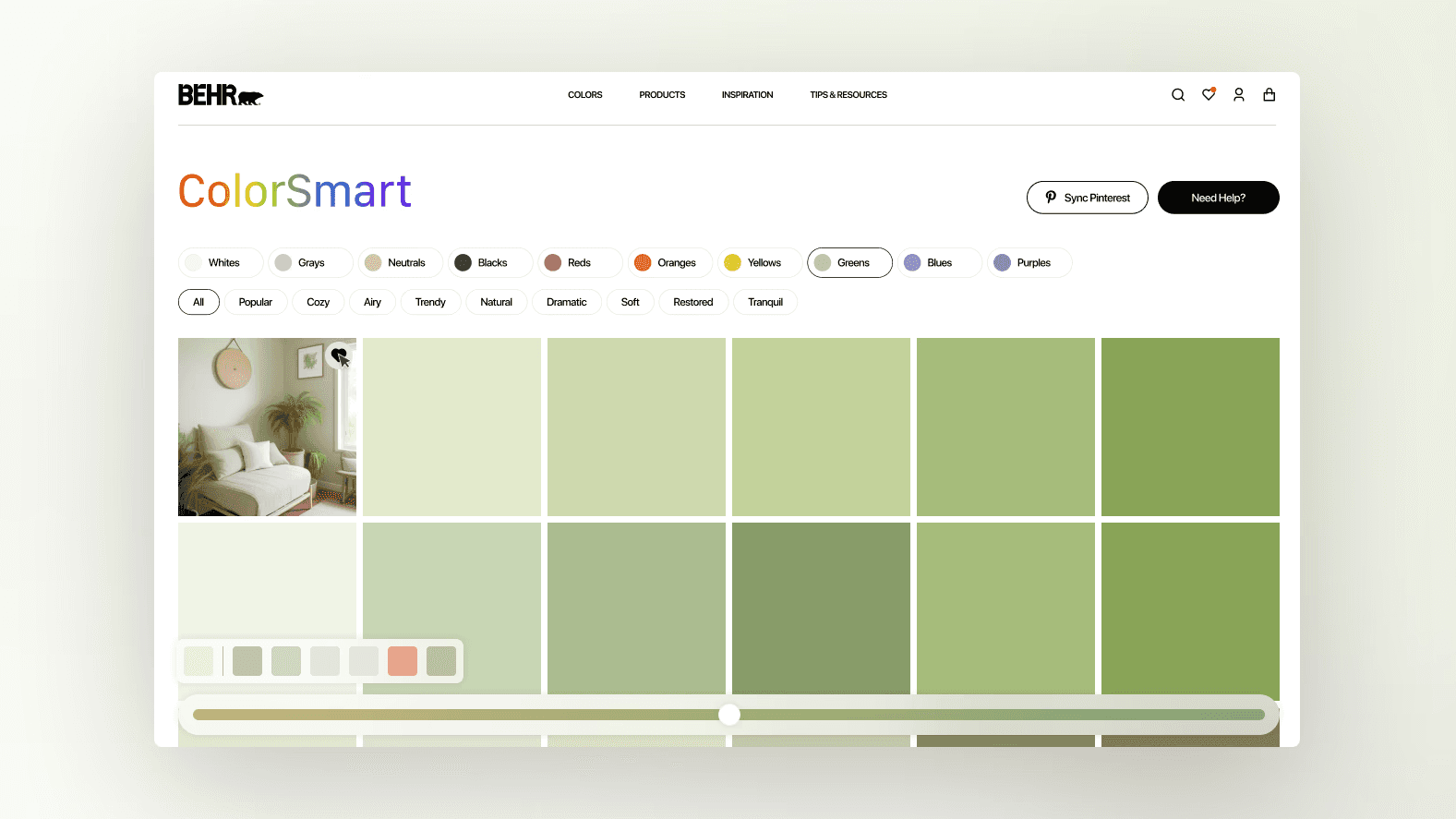Select the last sage chip in palette bar
Image resolution: width=1456 pixels, height=819 pixels.
pyautogui.click(x=441, y=661)
